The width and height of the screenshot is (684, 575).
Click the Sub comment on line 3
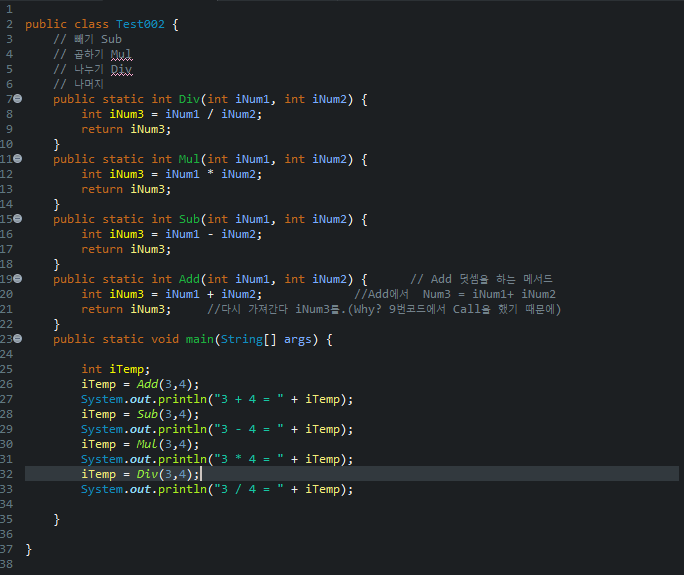[87, 39]
